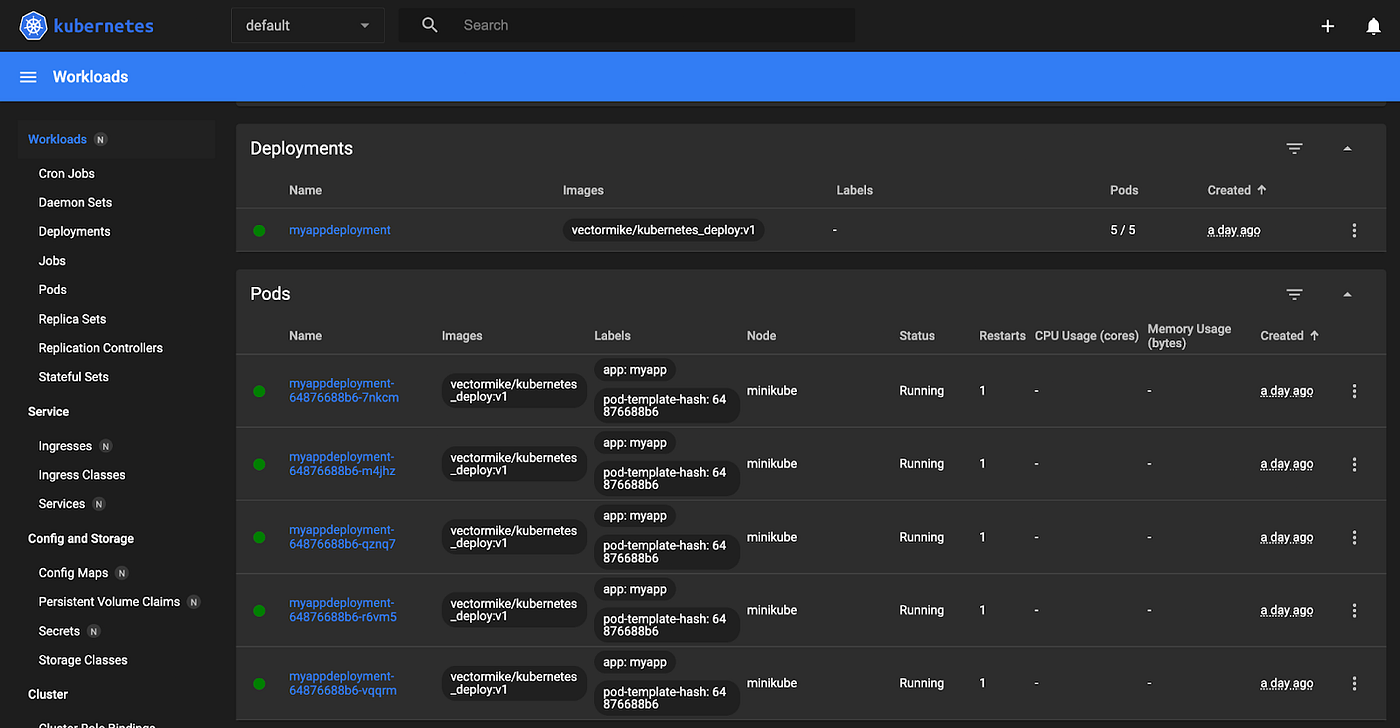
Task: Click green status dot of pod 7nkcm
Action: [x=259, y=391]
